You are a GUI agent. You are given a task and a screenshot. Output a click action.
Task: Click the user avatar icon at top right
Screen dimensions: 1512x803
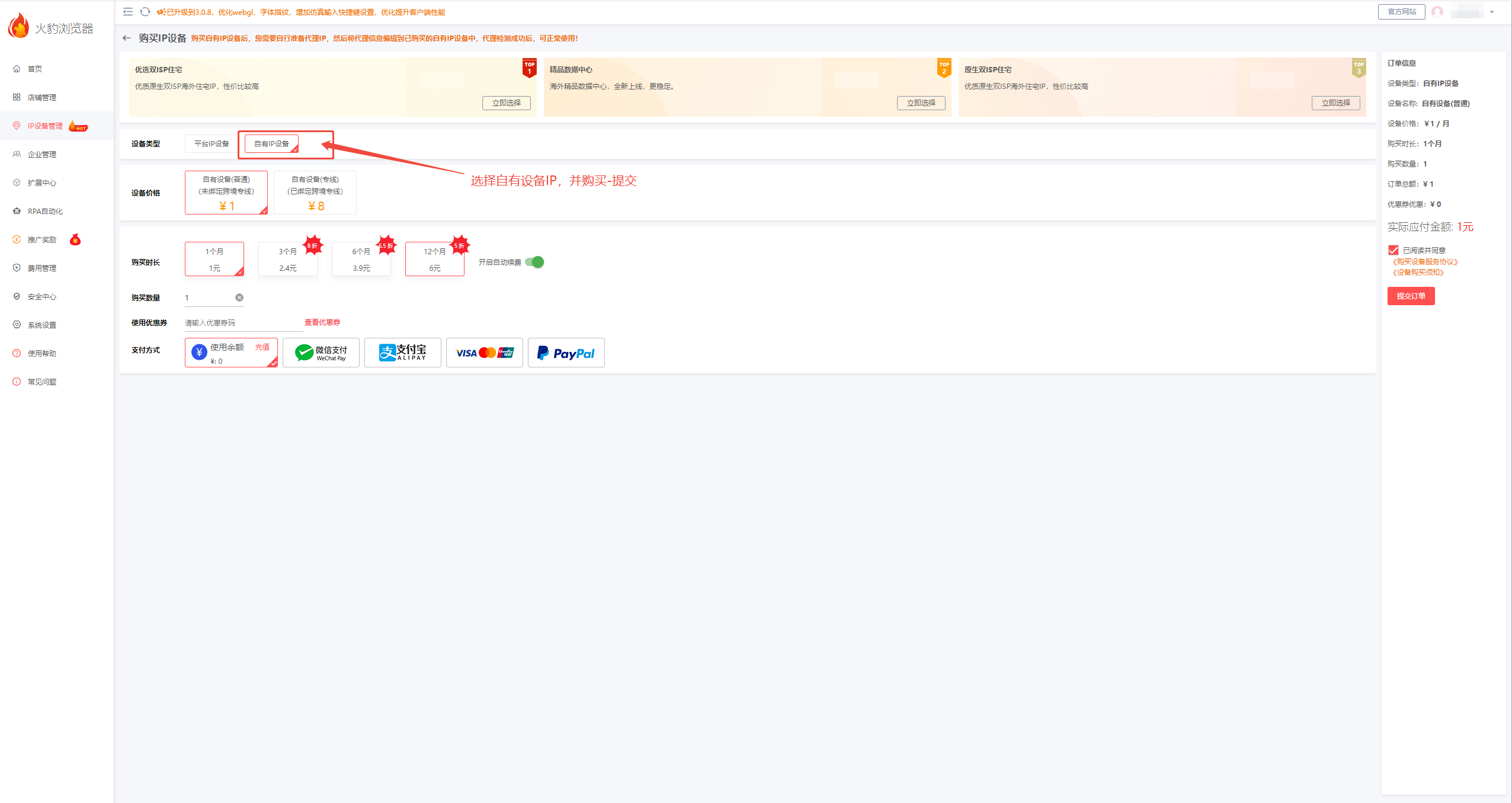tap(1437, 12)
